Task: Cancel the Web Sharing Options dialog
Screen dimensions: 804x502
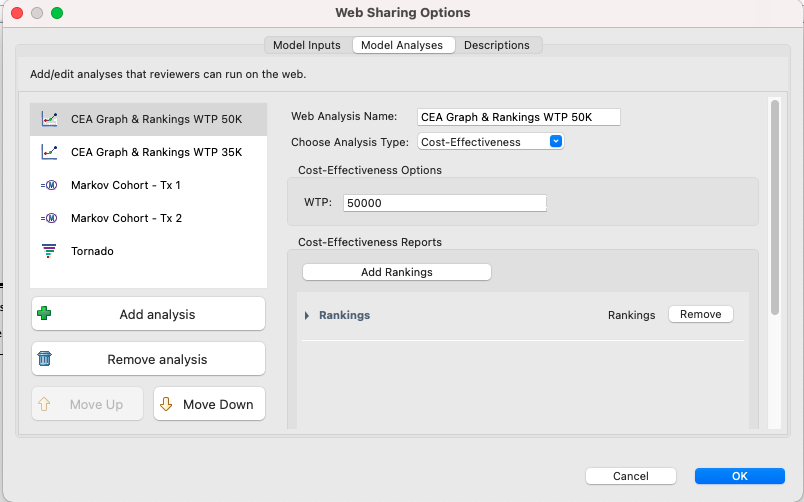Action: [x=631, y=476]
